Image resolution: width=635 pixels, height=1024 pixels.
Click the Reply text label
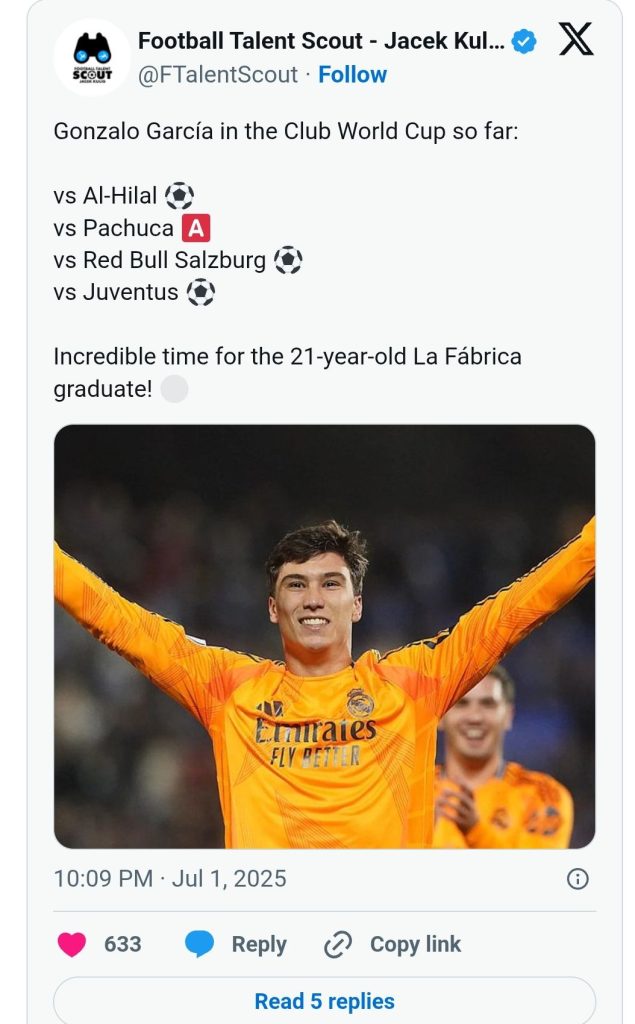[x=259, y=944]
